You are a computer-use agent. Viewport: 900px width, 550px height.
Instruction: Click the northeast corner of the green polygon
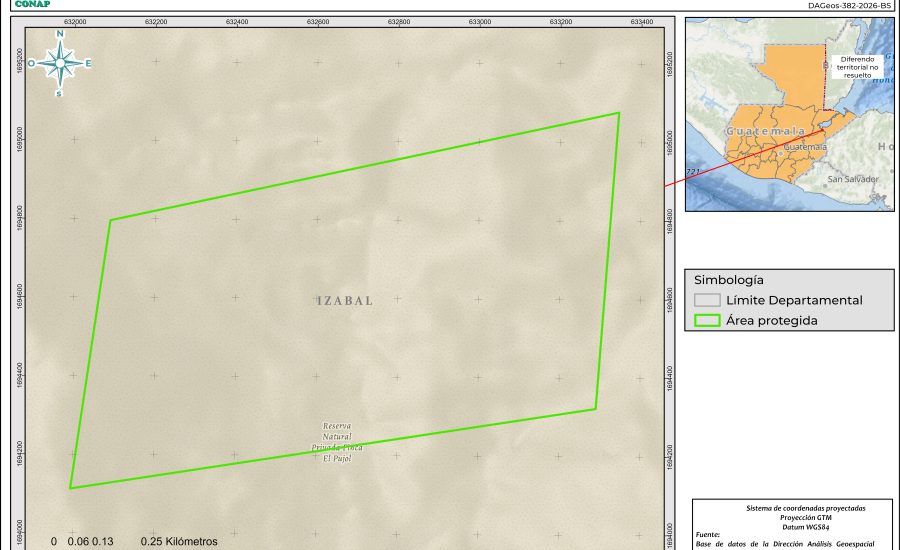618,113
